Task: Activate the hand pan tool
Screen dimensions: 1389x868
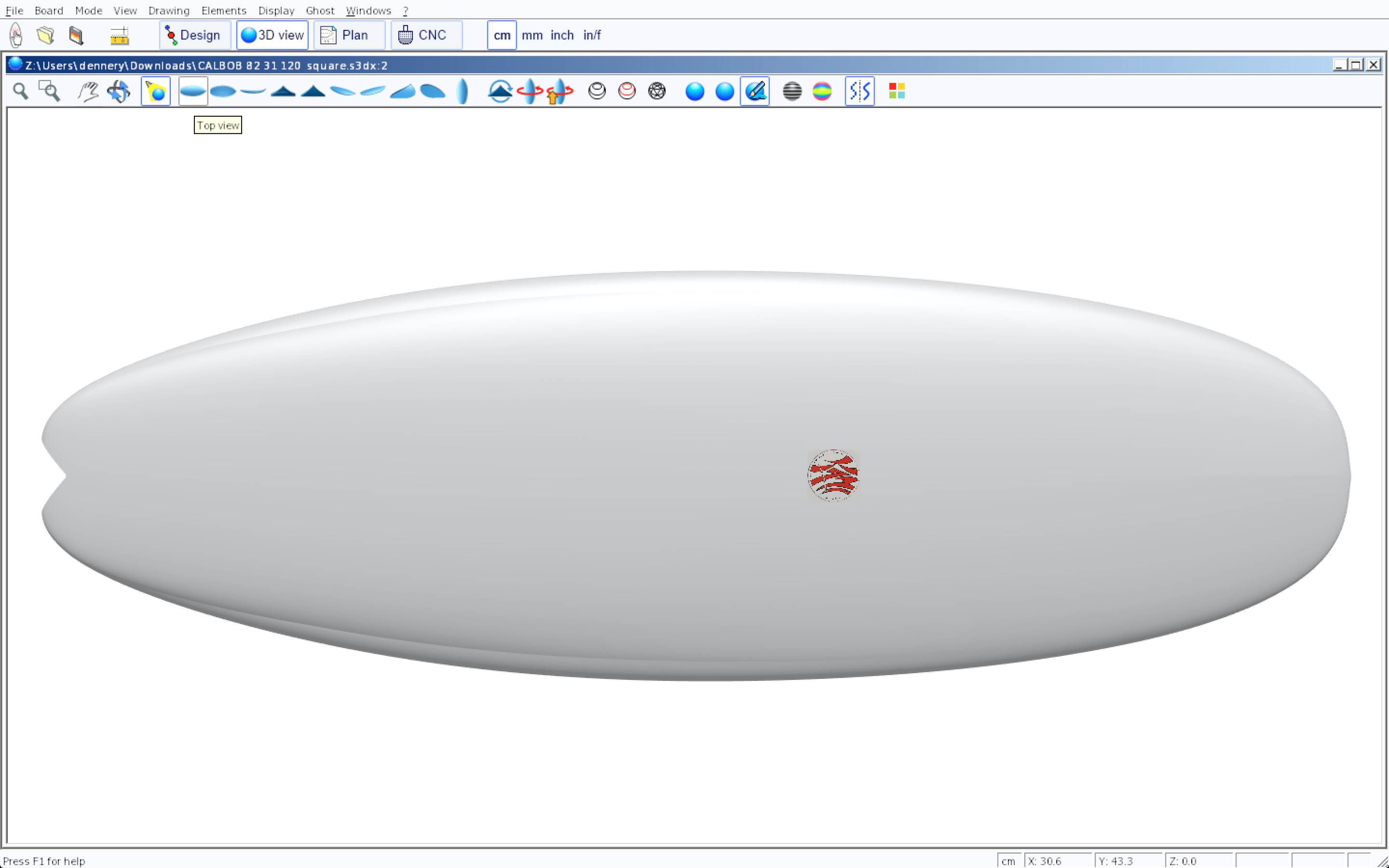Action: pos(88,91)
